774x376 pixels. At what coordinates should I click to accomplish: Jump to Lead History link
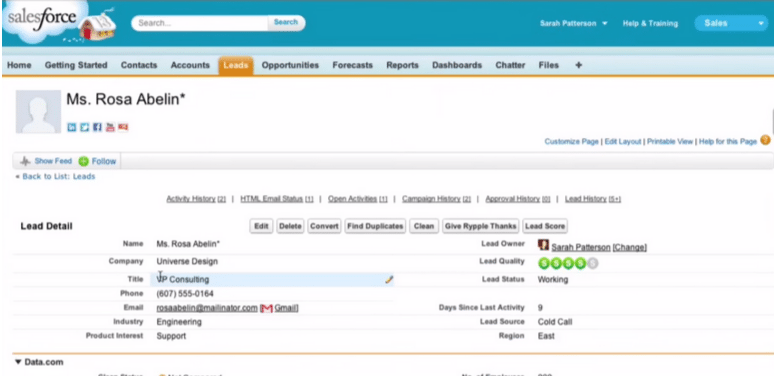pos(593,199)
